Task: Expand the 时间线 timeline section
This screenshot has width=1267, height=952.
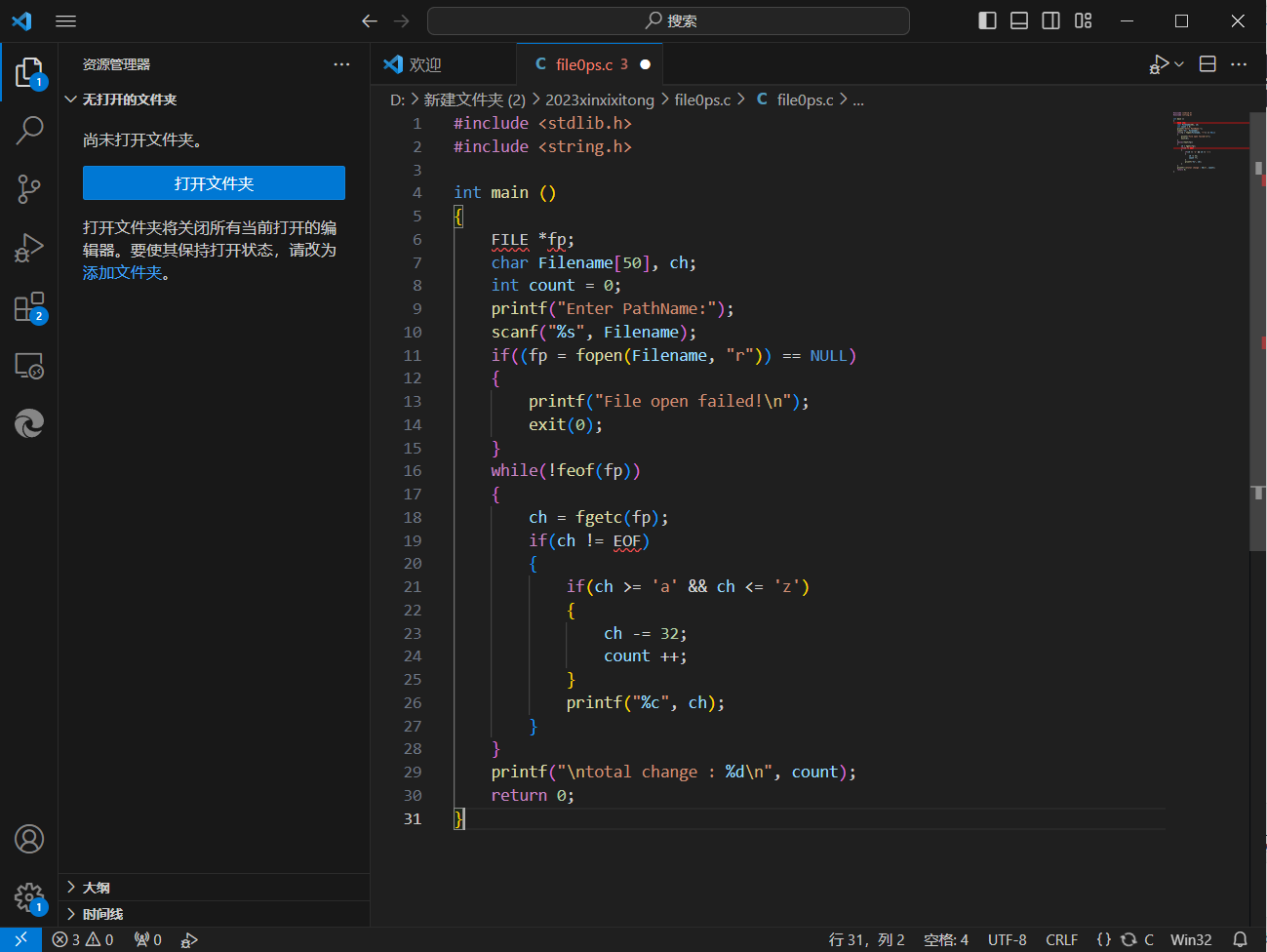Action: click(215, 914)
